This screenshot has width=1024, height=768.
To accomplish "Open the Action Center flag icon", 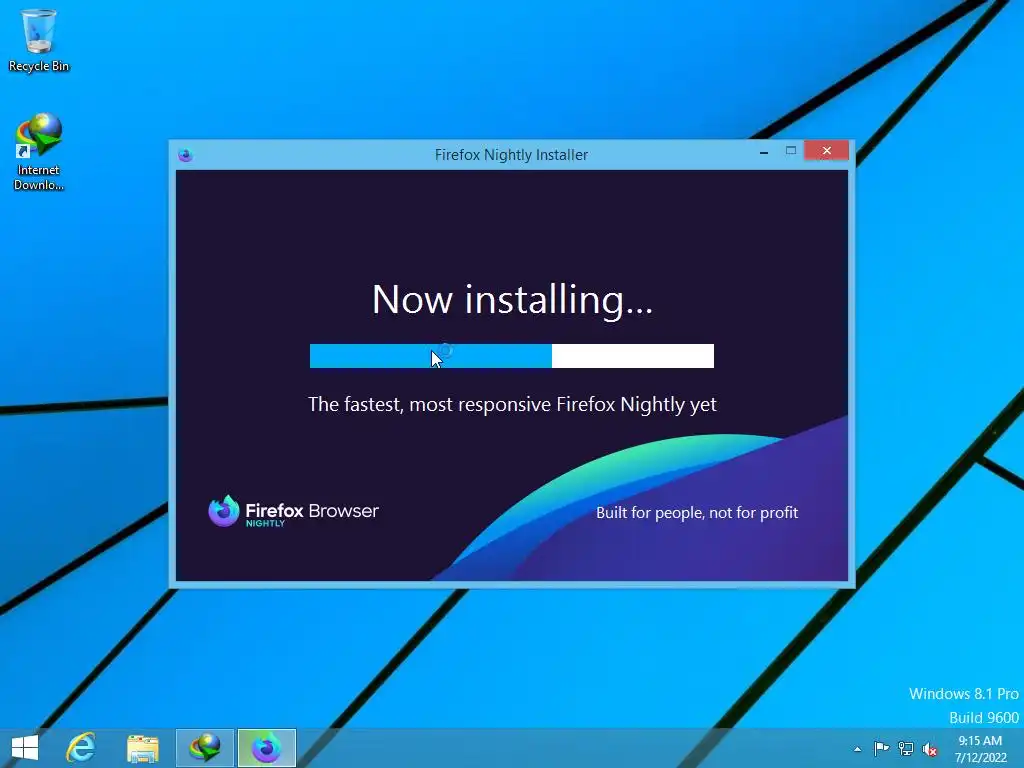I will [x=881, y=748].
